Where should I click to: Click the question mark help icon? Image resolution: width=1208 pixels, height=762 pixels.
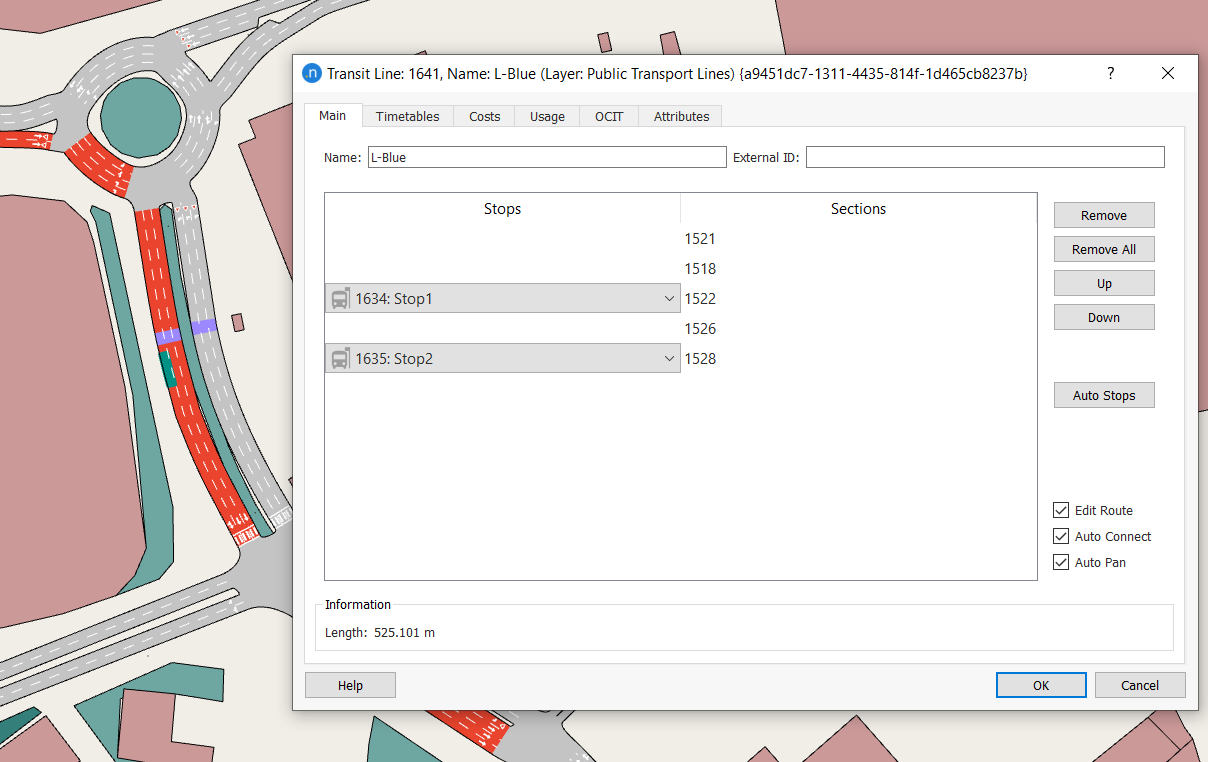pos(1110,73)
